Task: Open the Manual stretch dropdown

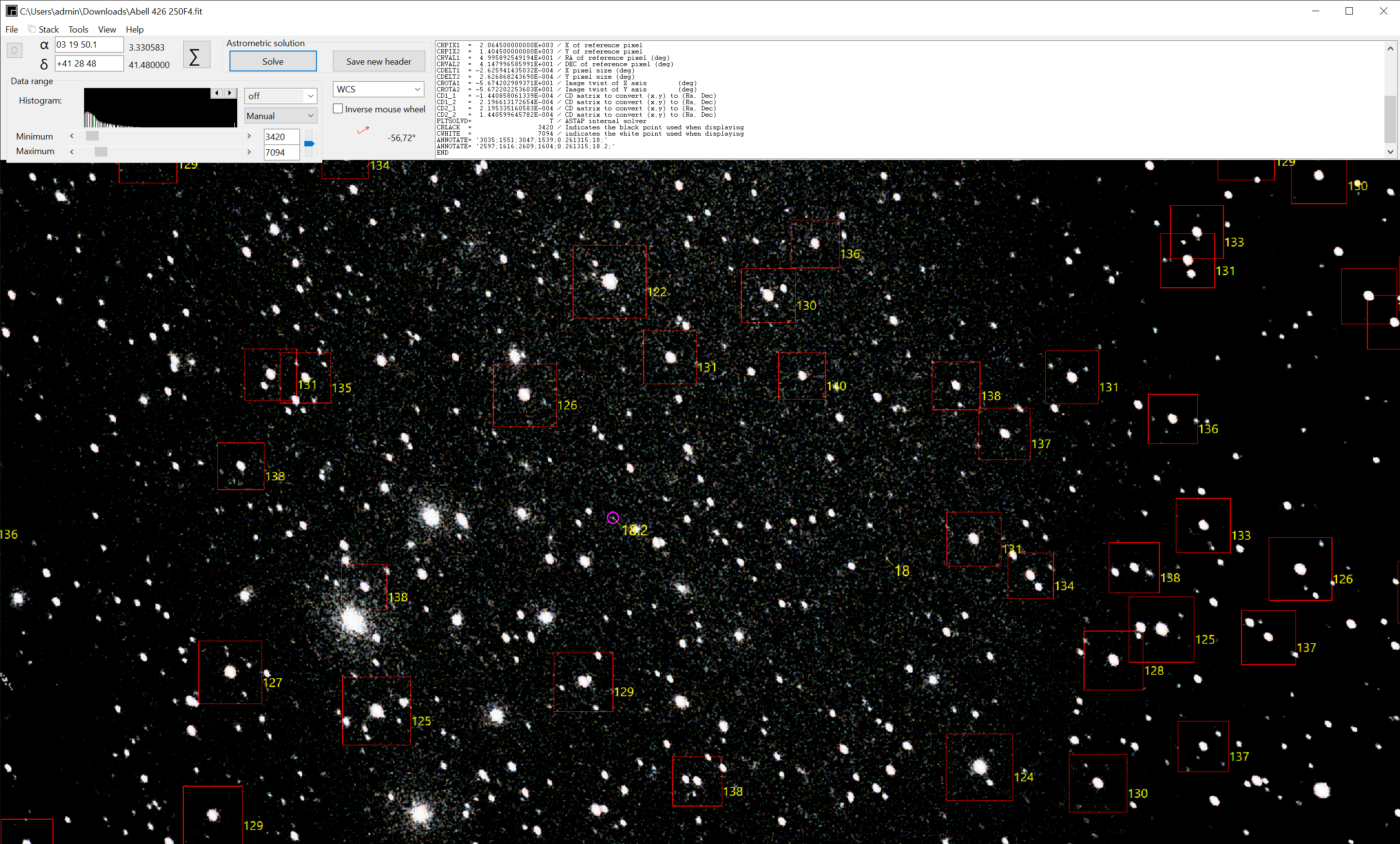Action: [280, 116]
